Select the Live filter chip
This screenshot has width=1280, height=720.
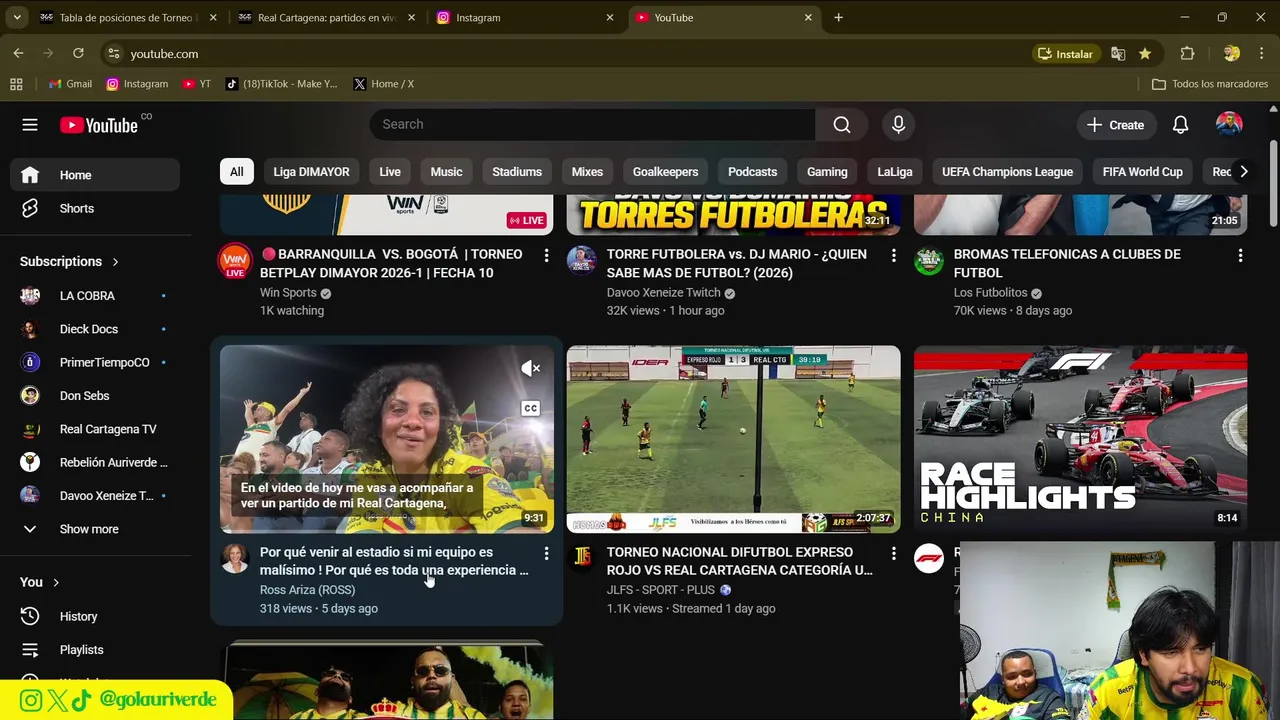tap(390, 172)
